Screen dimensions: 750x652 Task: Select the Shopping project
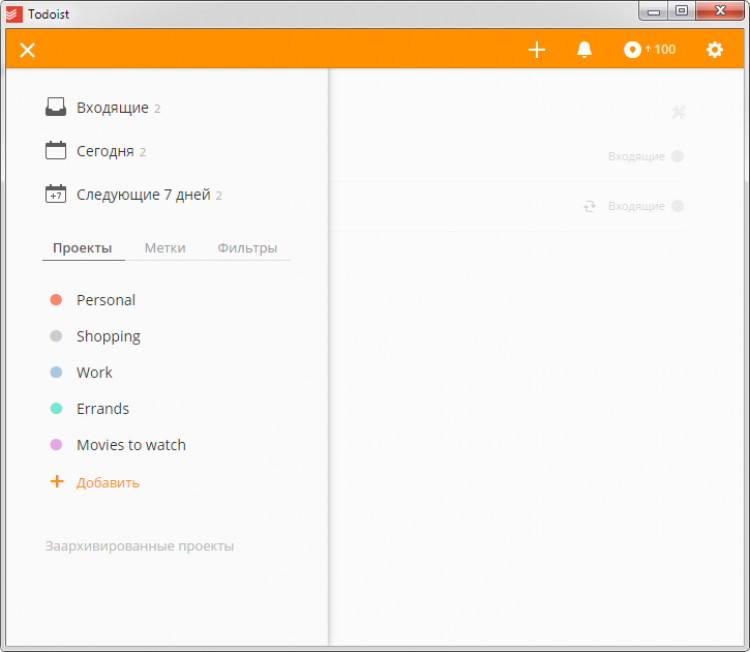pos(109,336)
